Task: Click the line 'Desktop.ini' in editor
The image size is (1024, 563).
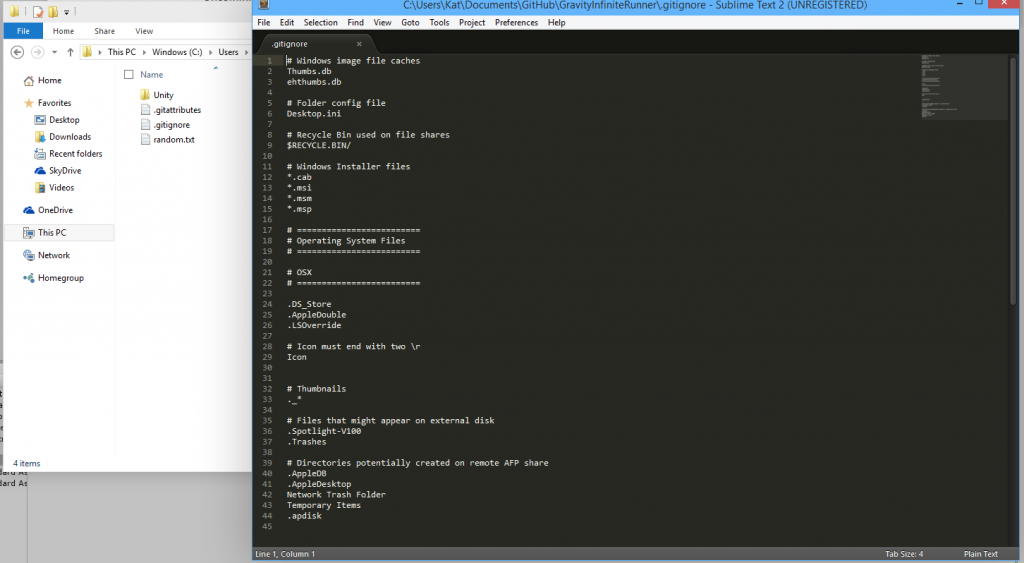Action: click(x=313, y=114)
